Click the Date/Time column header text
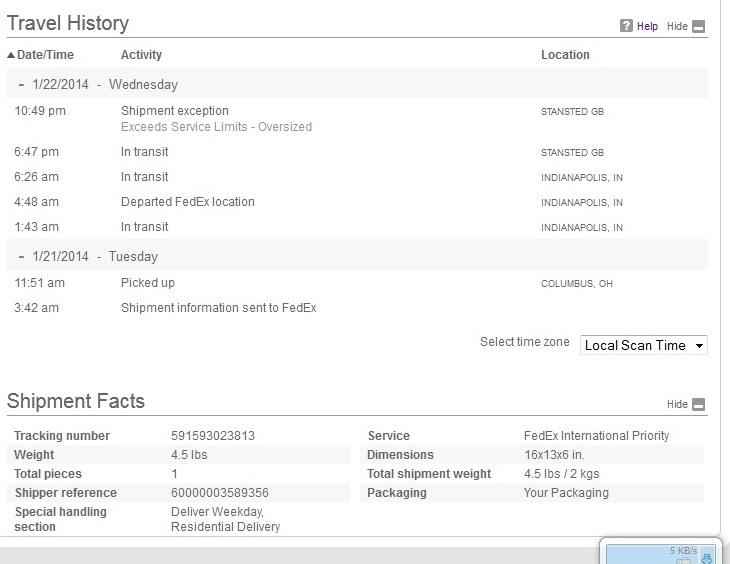The height and width of the screenshot is (564, 730). click(x=46, y=55)
